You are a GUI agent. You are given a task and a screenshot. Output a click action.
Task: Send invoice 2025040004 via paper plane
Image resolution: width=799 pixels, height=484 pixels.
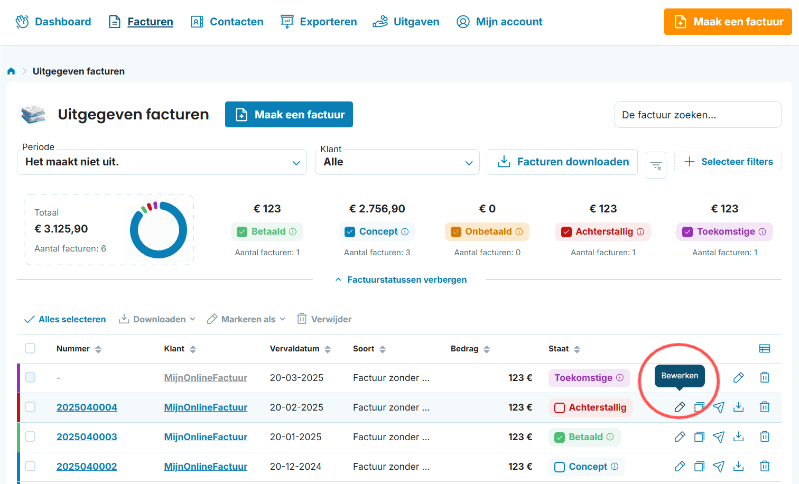(718, 407)
